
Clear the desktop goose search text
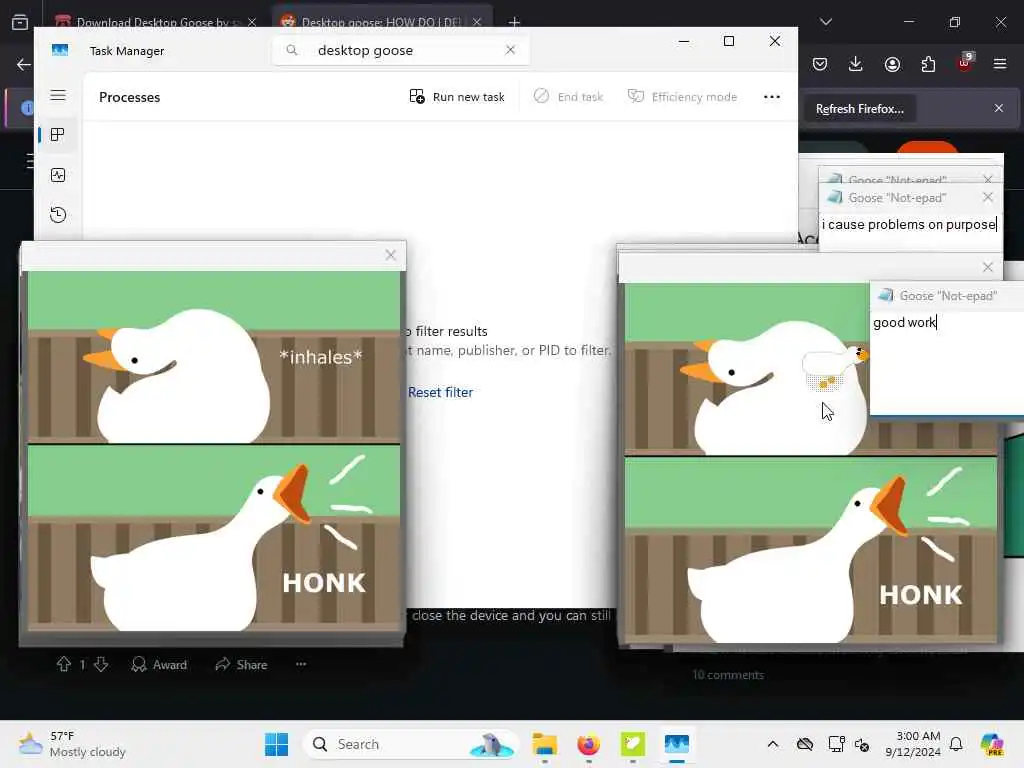click(x=510, y=50)
